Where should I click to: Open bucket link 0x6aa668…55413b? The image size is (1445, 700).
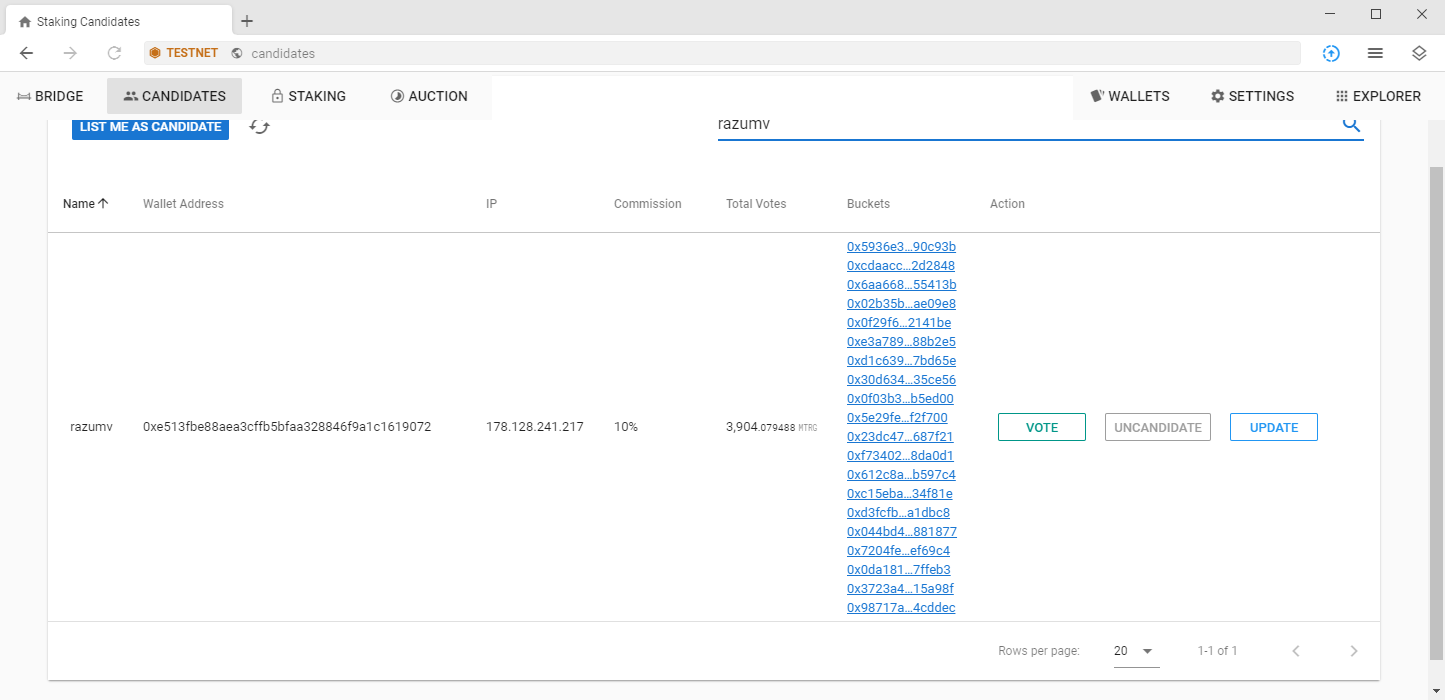pyautogui.click(x=901, y=285)
